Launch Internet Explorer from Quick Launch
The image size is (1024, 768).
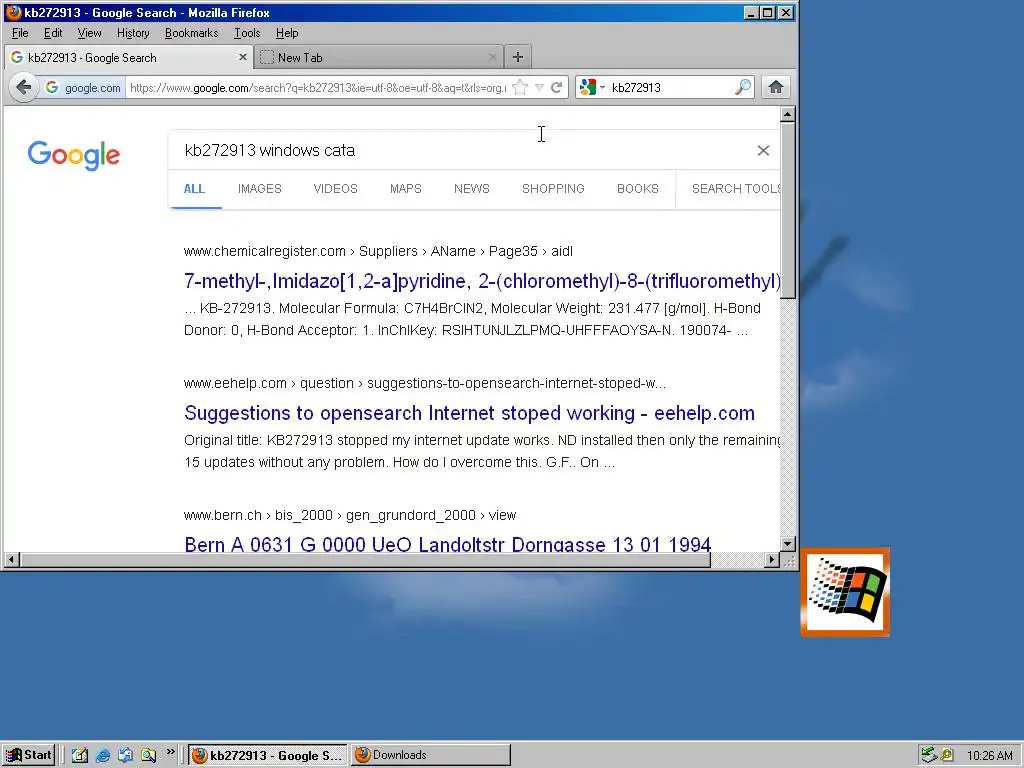[x=103, y=756]
